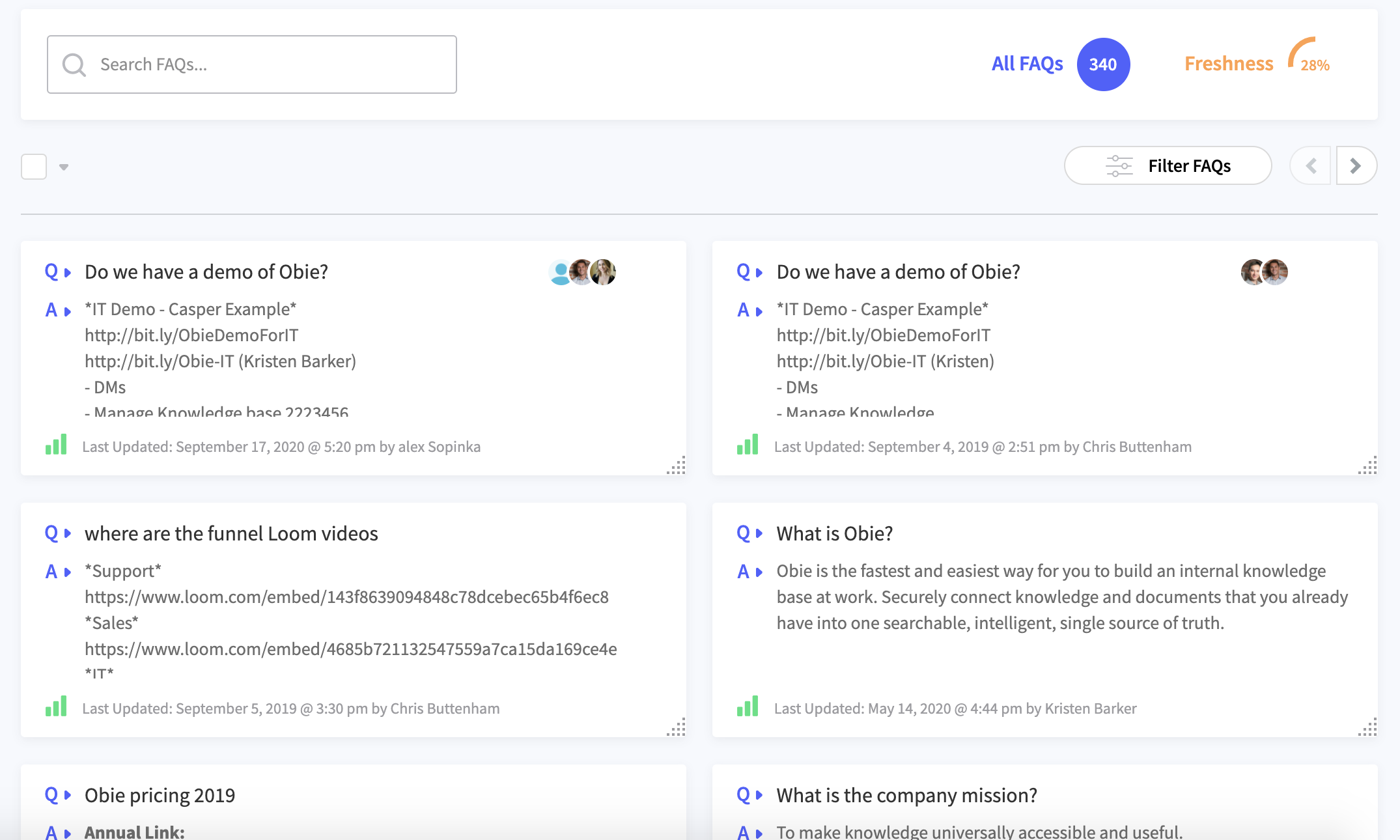Expand answer arrow for funnel Loom videos
The width and height of the screenshot is (1400, 840).
(68, 572)
